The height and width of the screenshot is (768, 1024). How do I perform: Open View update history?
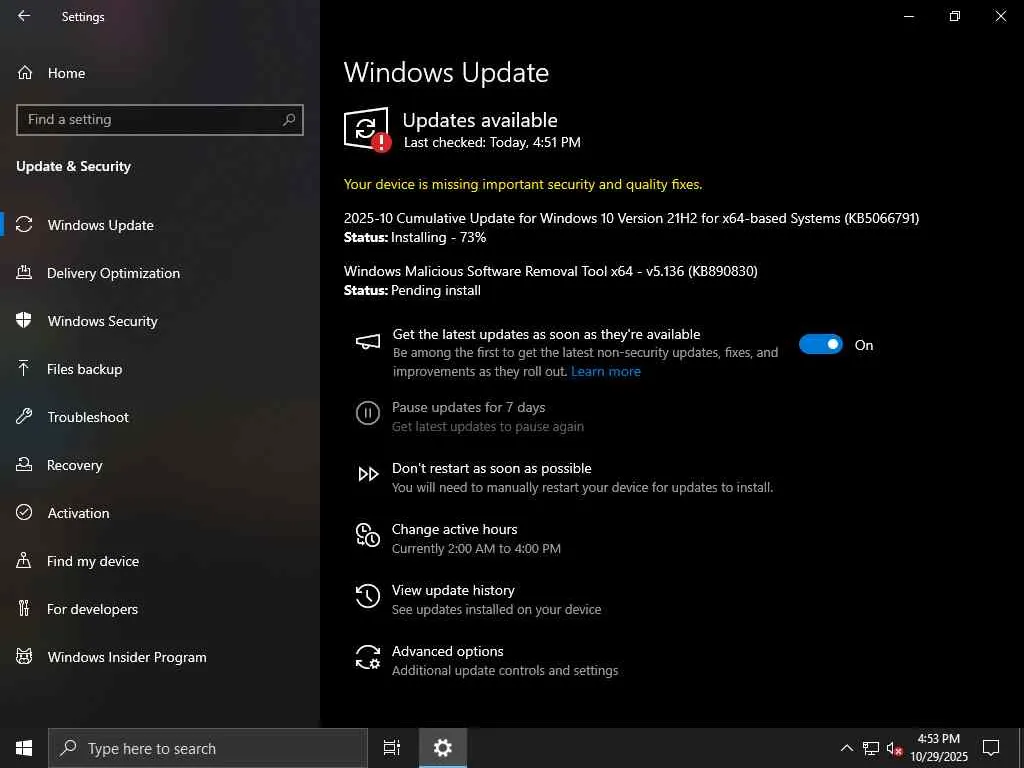tap(453, 590)
